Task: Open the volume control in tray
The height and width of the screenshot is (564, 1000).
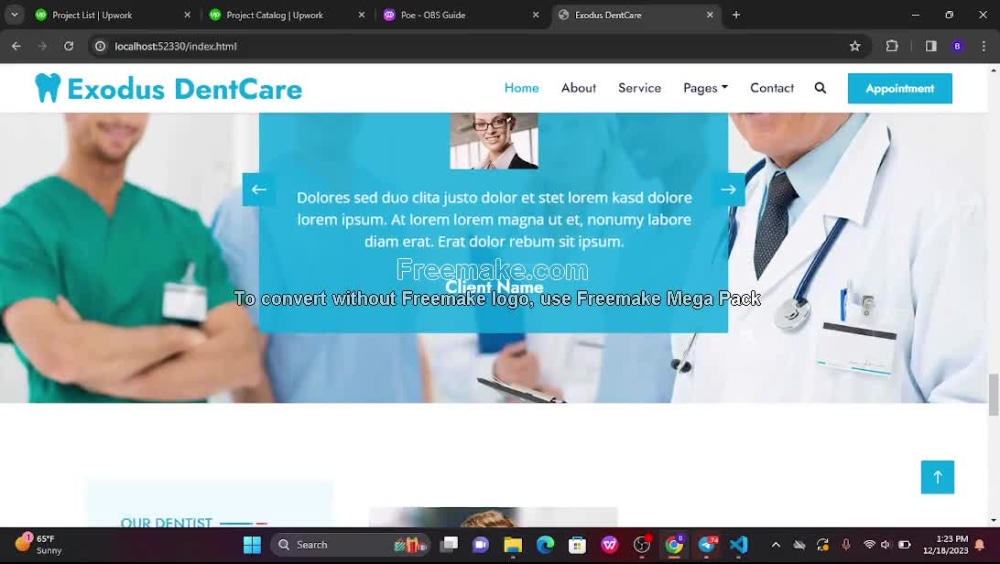Action: (886, 545)
